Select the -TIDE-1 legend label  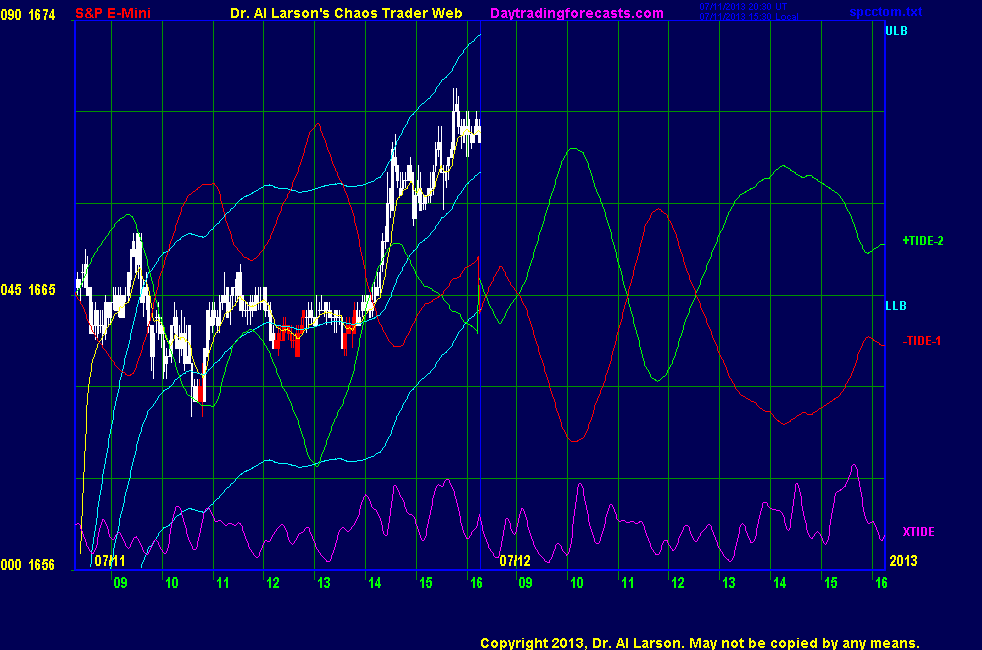pos(922,341)
